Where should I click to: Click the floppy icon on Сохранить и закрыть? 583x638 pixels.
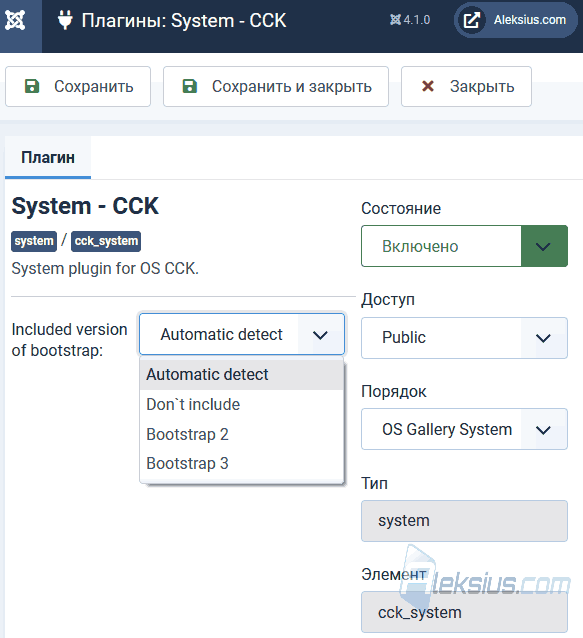[190, 86]
